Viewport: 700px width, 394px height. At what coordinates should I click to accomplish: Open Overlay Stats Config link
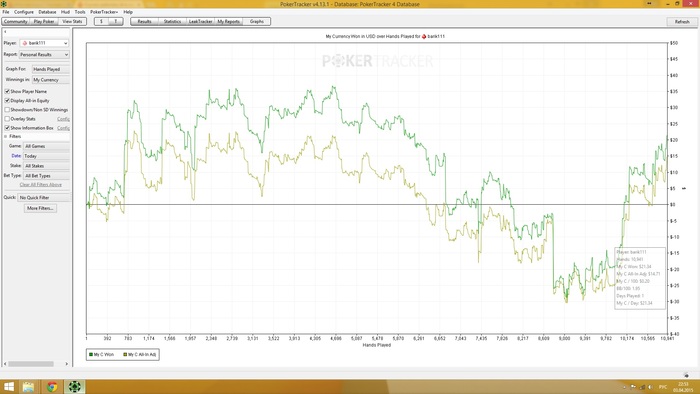point(63,119)
